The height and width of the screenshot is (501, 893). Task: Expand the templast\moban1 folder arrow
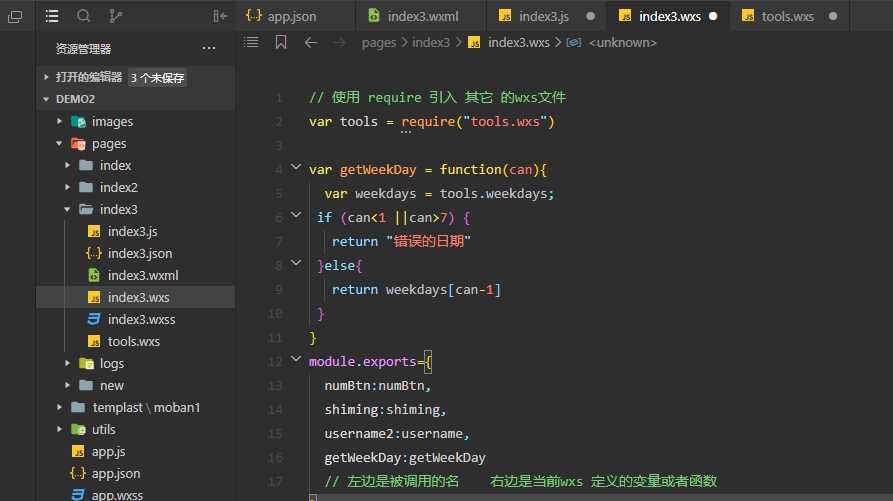pyautogui.click(x=59, y=407)
